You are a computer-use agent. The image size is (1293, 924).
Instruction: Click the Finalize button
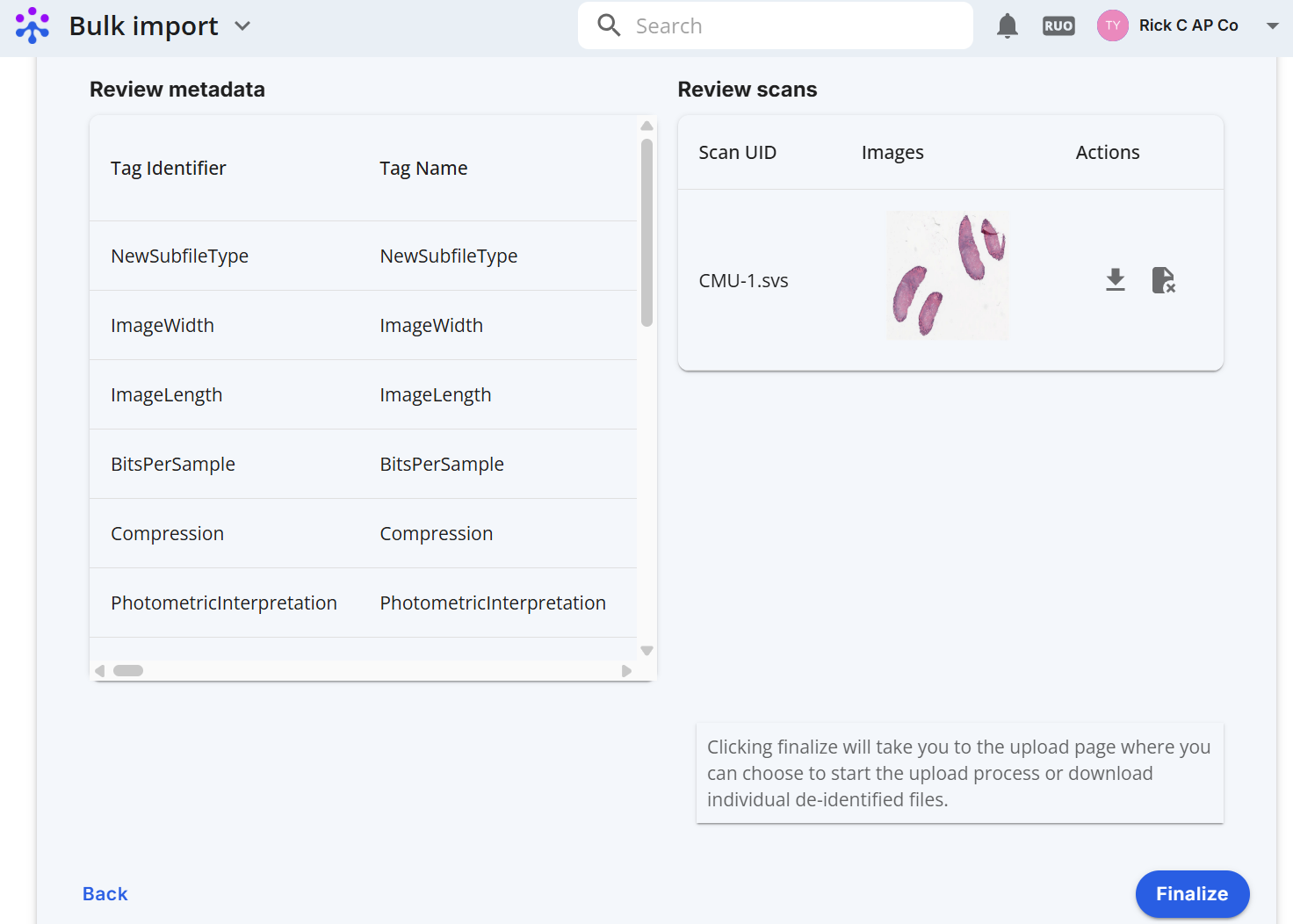click(1192, 894)
